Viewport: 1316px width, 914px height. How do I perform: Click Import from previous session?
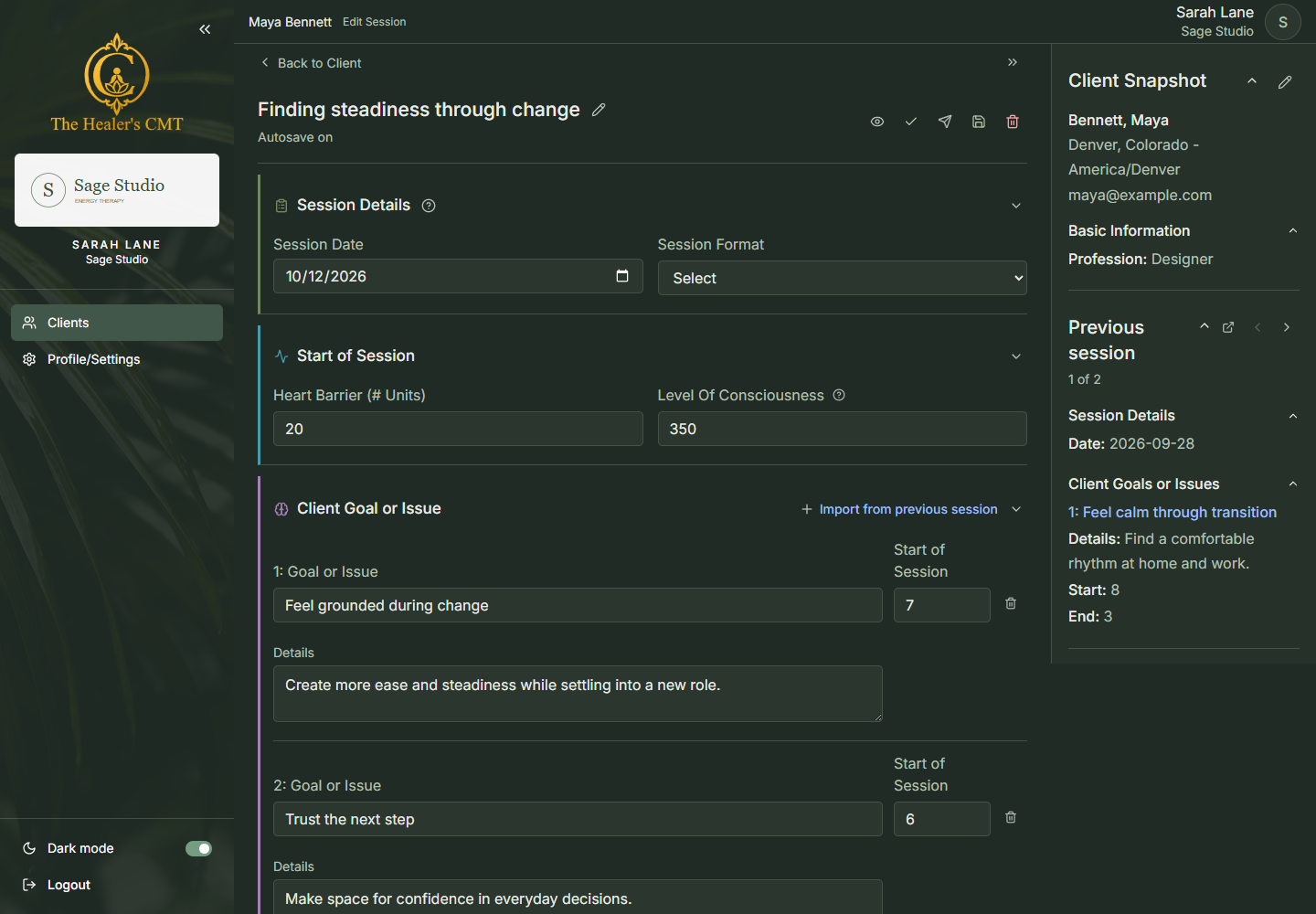(x=899, y=509)
